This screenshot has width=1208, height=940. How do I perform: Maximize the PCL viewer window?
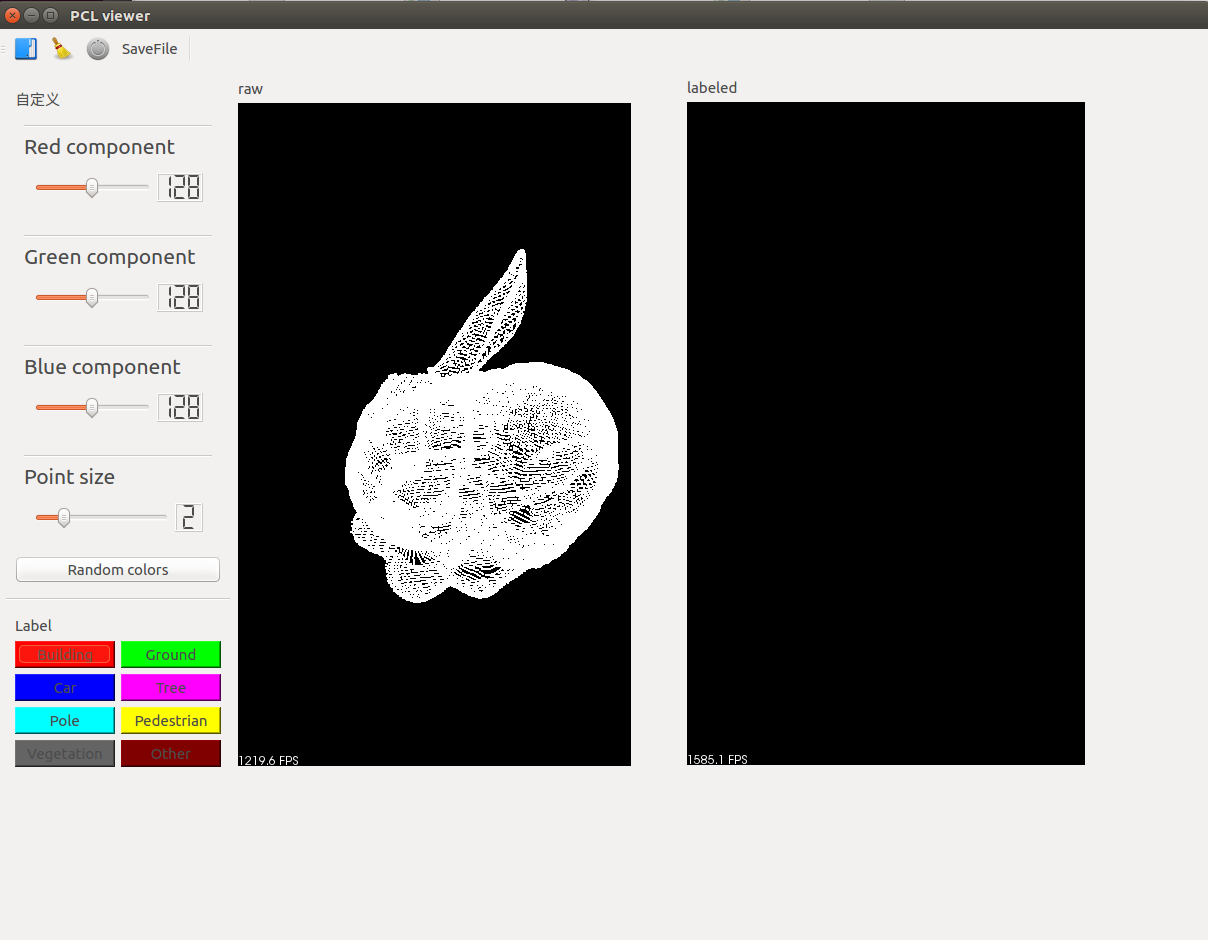click(49, 15)
